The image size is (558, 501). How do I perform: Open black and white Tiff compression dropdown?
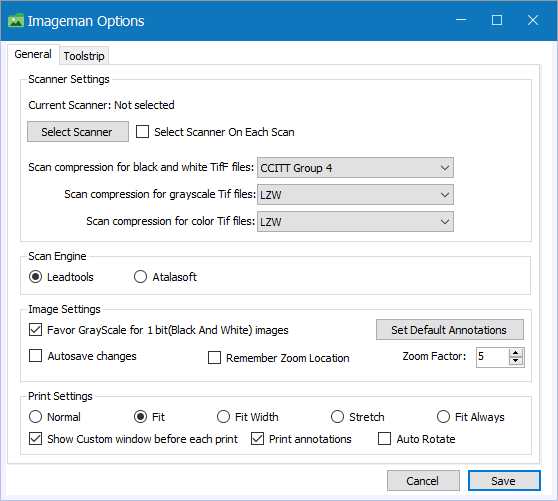pyautogui.click(x=355, y=168)
